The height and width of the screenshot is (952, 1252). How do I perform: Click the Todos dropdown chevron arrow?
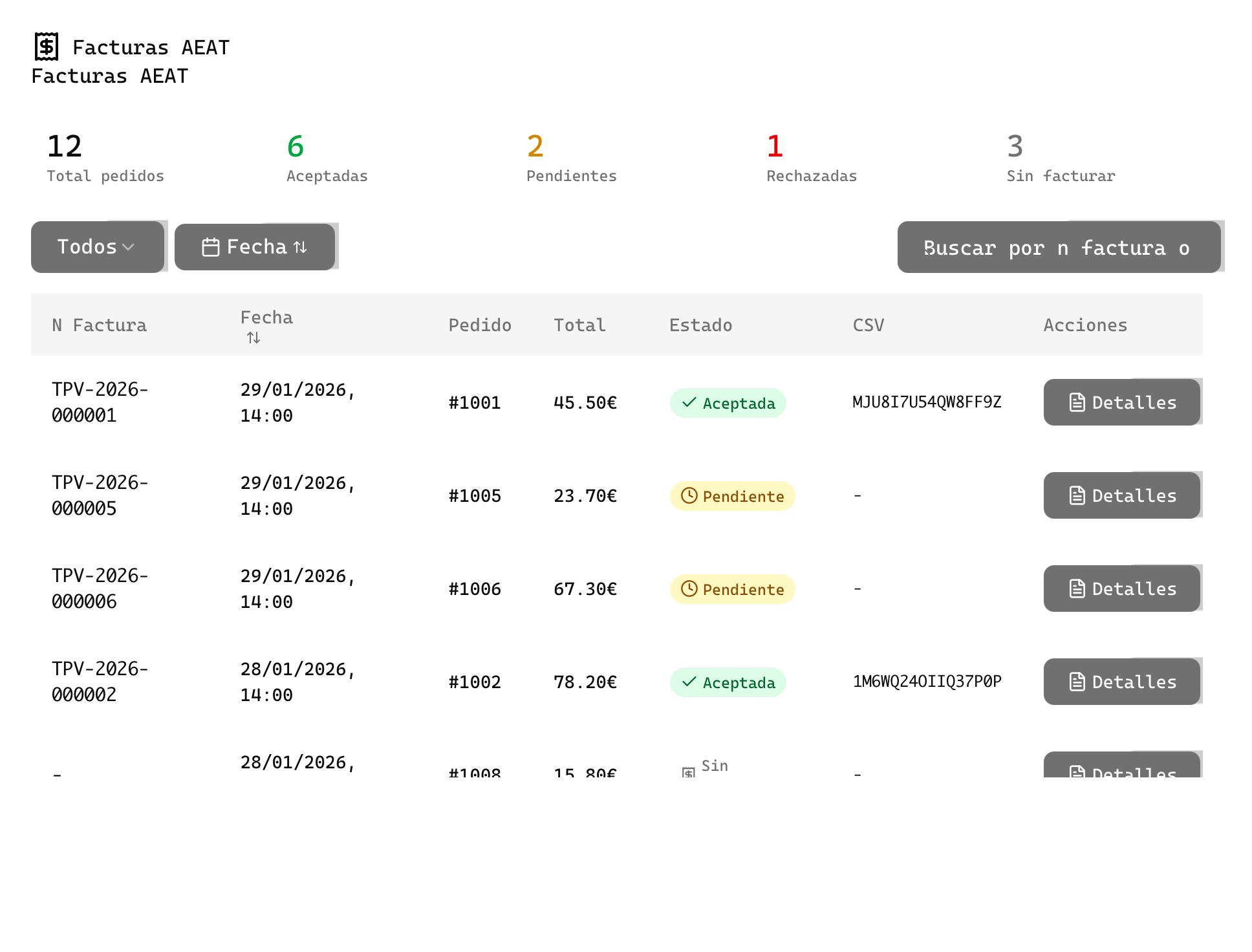[128, 247]
